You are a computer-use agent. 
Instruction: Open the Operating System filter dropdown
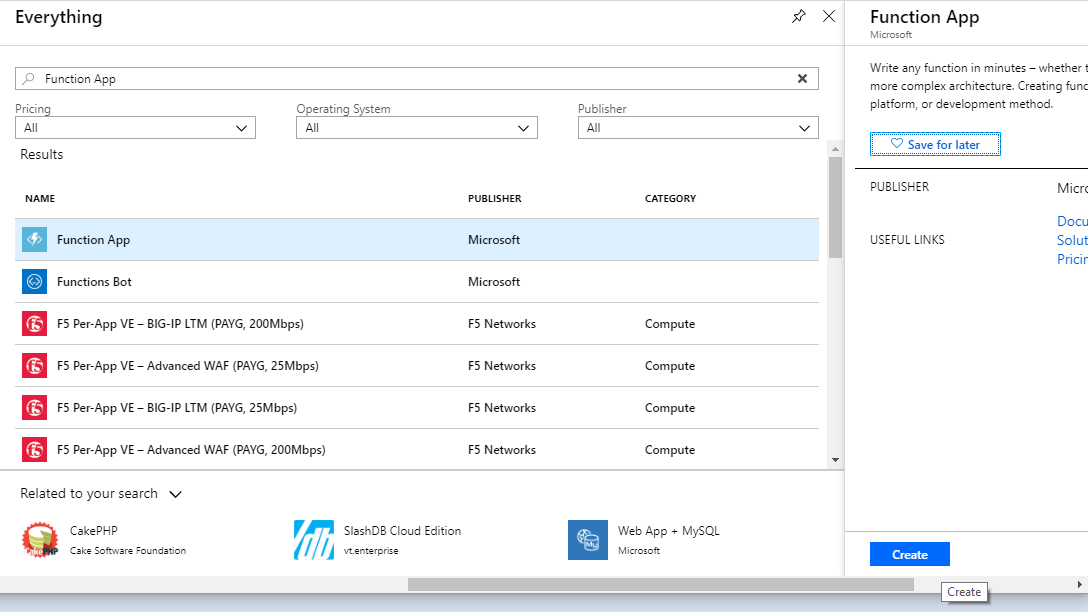pos(416,128)
